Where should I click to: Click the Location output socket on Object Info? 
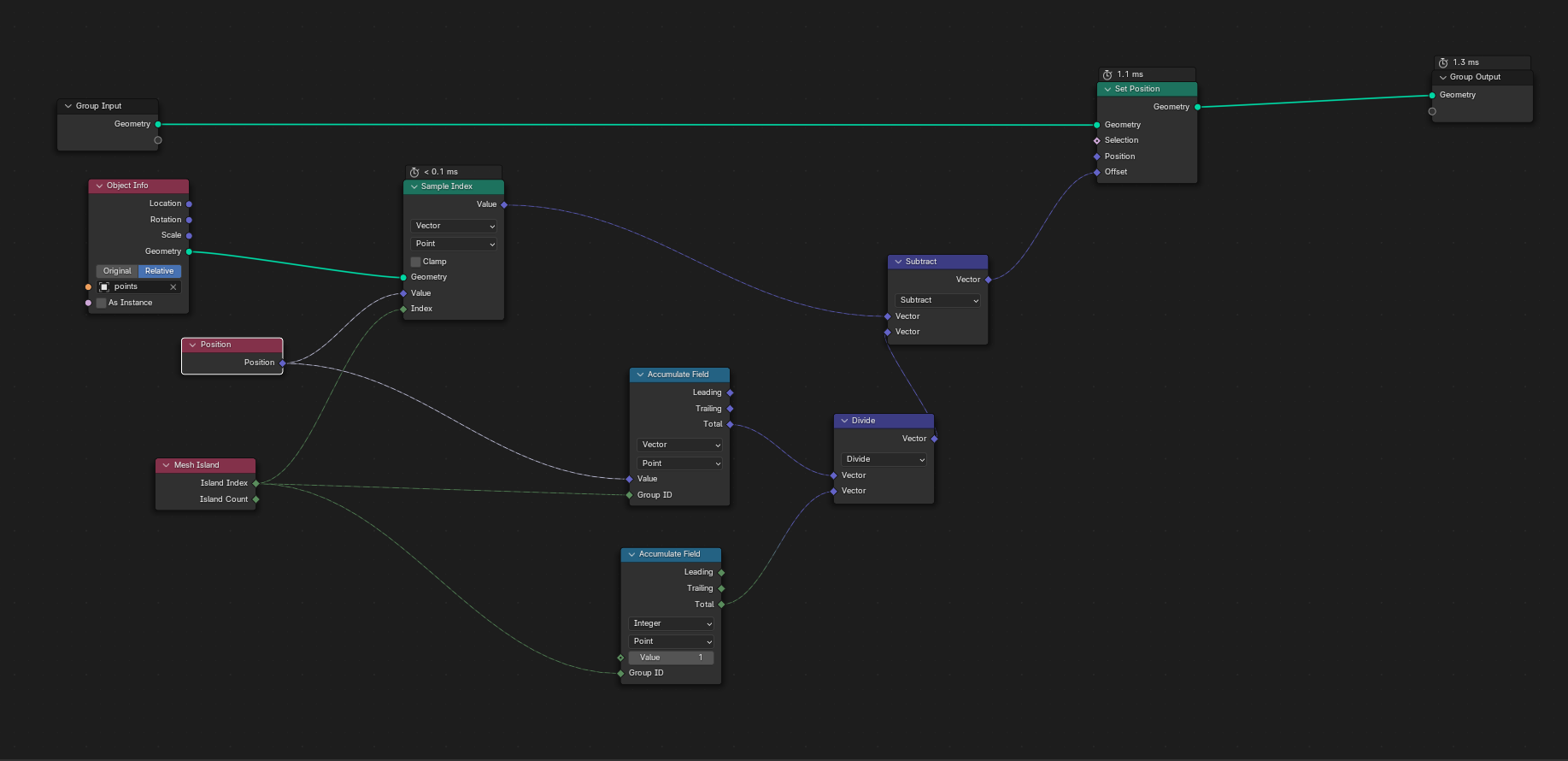[189, 204]
